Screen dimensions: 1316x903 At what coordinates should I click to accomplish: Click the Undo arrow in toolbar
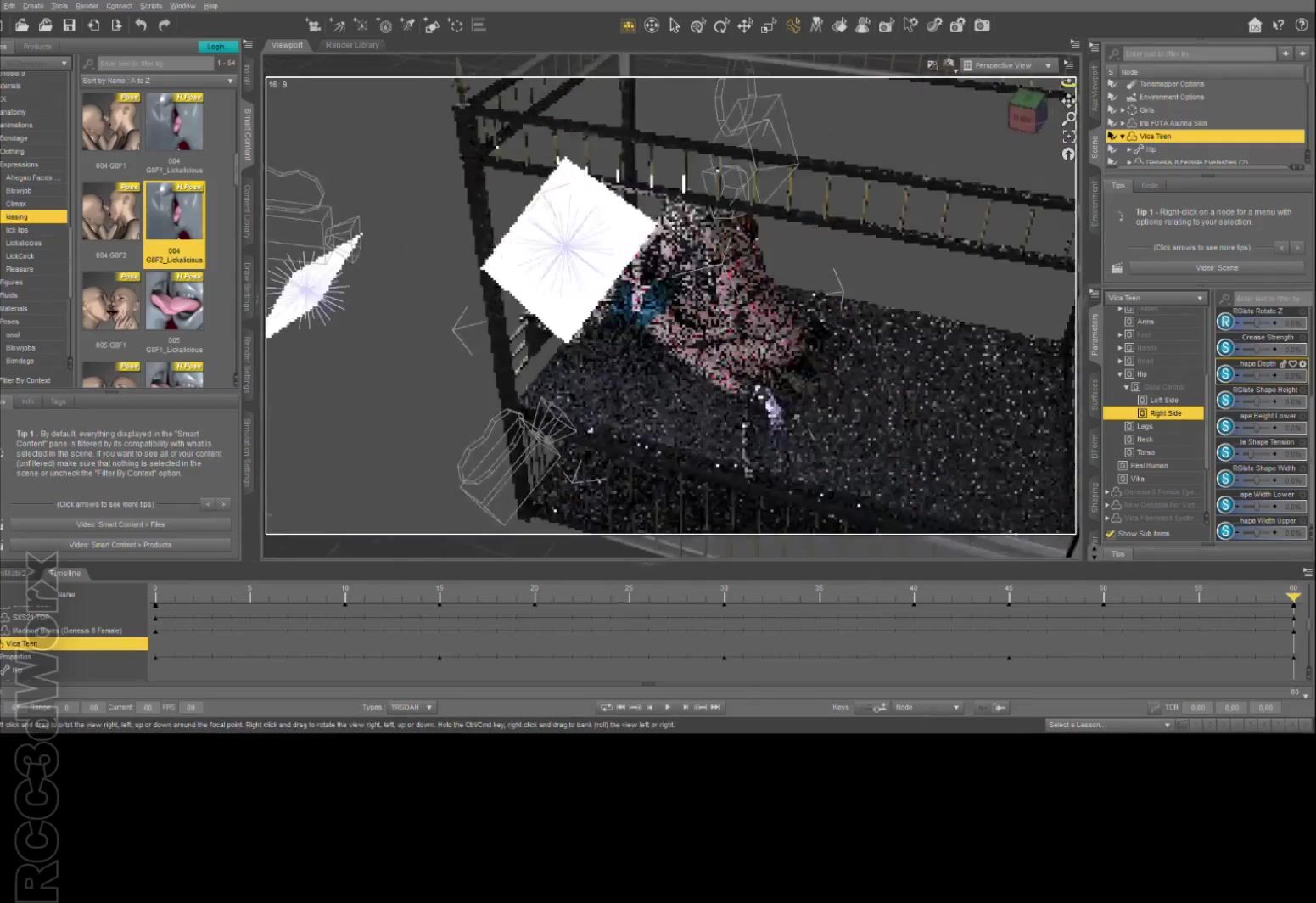click(x=141, y=25)
